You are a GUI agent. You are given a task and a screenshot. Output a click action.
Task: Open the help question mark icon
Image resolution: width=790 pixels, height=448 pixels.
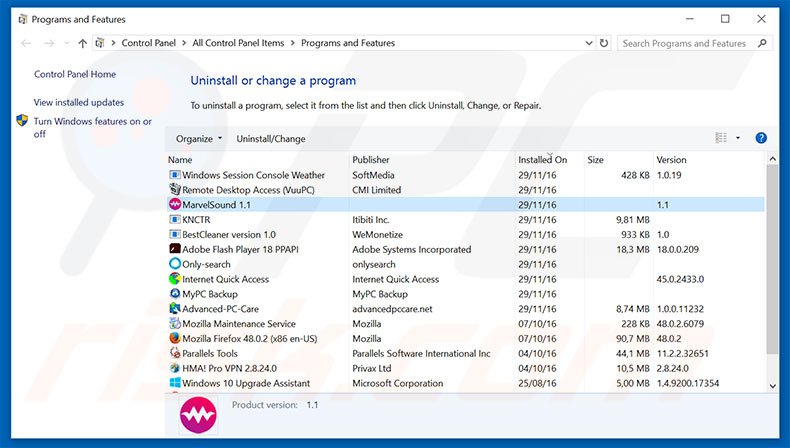coord(761,138)
